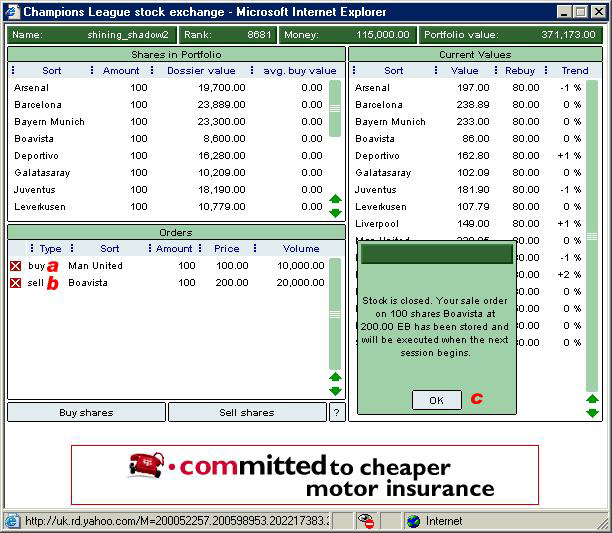Click the Shares in Portfolio scrollbar thumb

pos(335,108)
